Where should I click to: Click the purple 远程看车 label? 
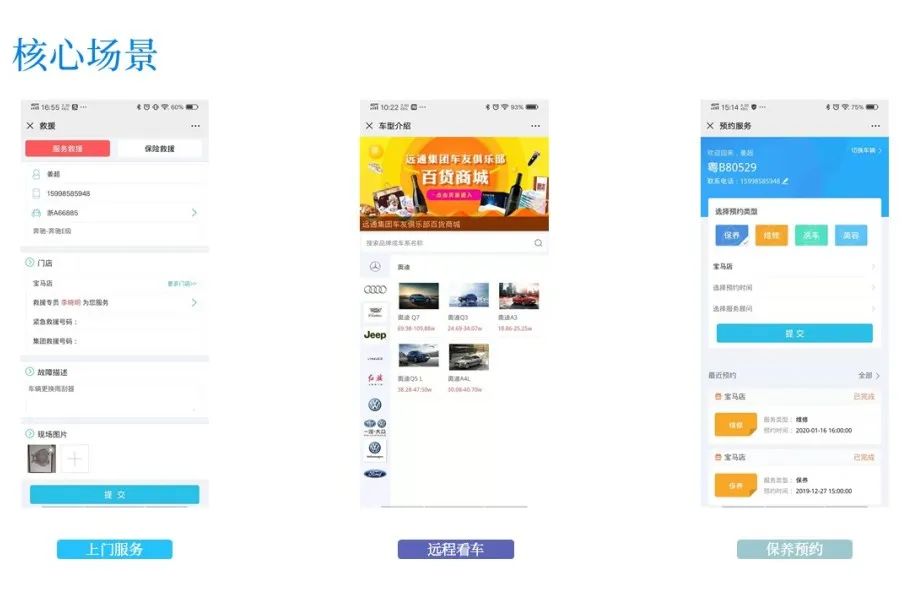point(456,549)
